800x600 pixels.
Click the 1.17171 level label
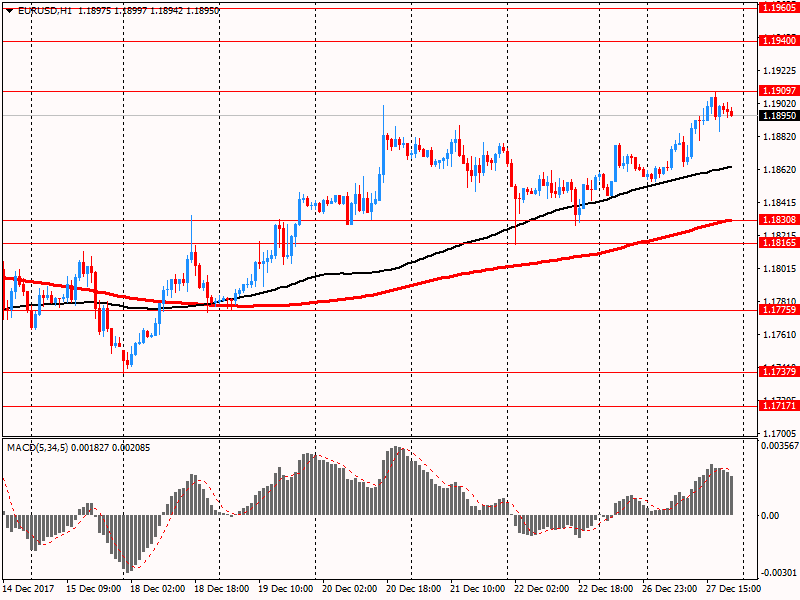coord(779,406)
